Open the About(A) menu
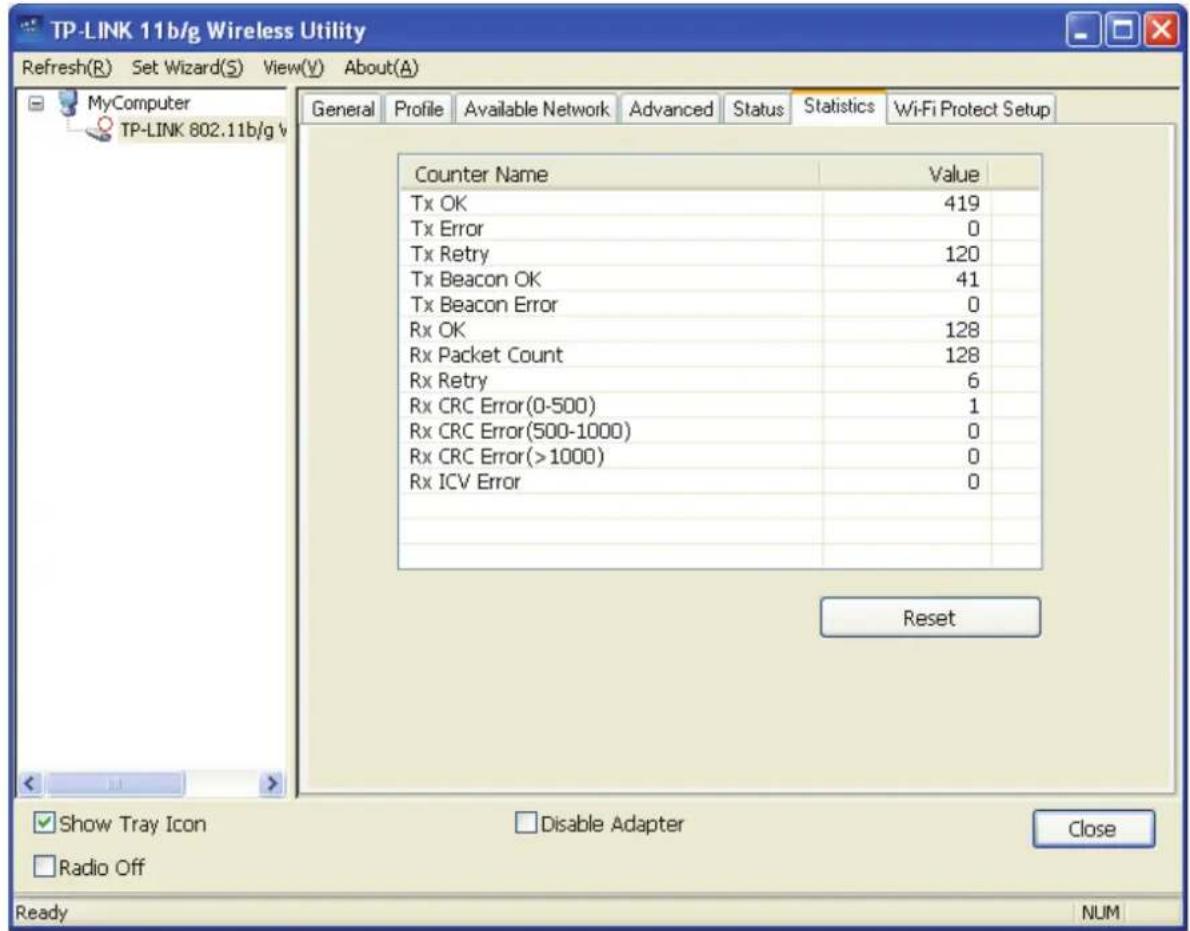This screenshot has height=931, width=1190. coord(381,68)
